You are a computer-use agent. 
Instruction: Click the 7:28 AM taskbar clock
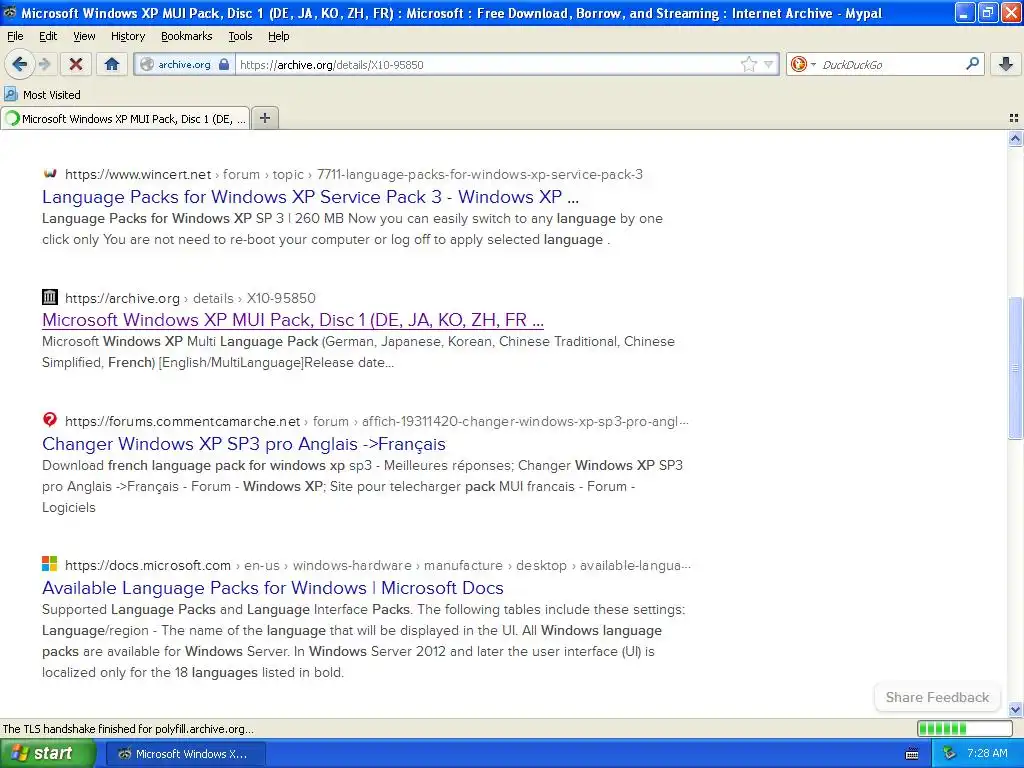coord(987,754)
